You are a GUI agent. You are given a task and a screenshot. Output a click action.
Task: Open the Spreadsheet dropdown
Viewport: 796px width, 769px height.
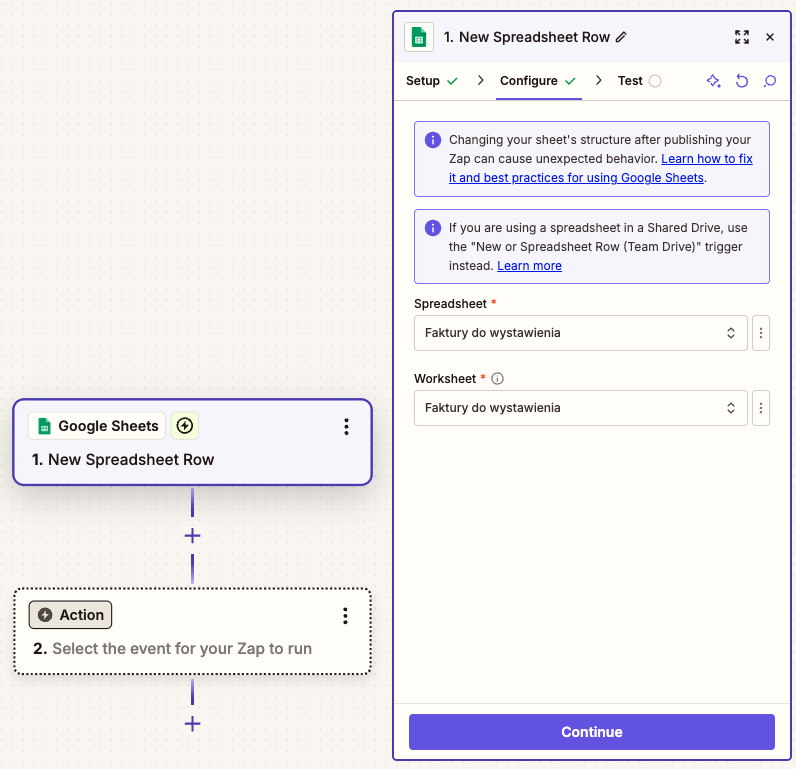(x=581, y=333)
